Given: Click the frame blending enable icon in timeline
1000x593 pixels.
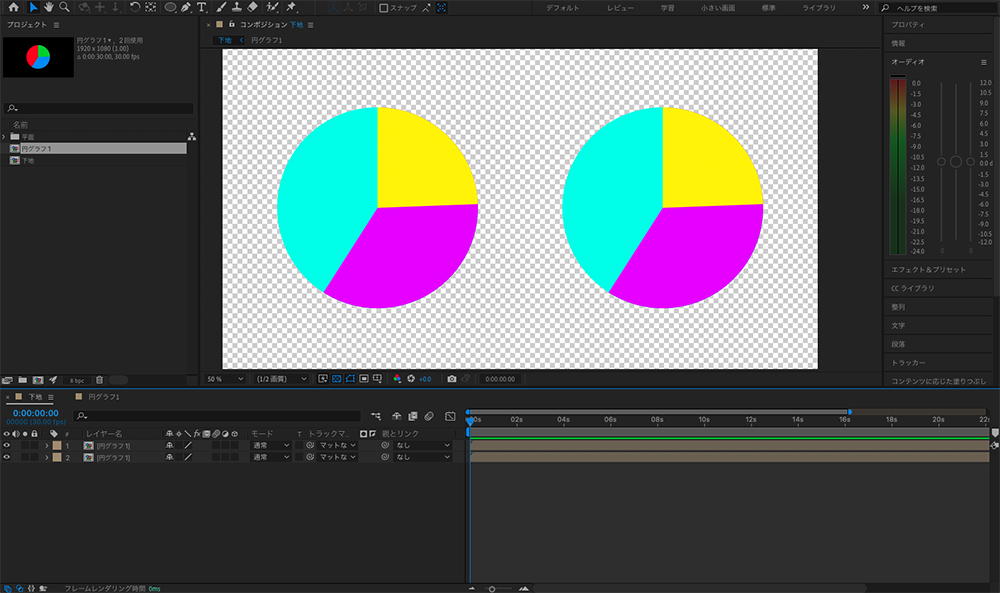Looking at the screenshot, I should pos(413,416).
